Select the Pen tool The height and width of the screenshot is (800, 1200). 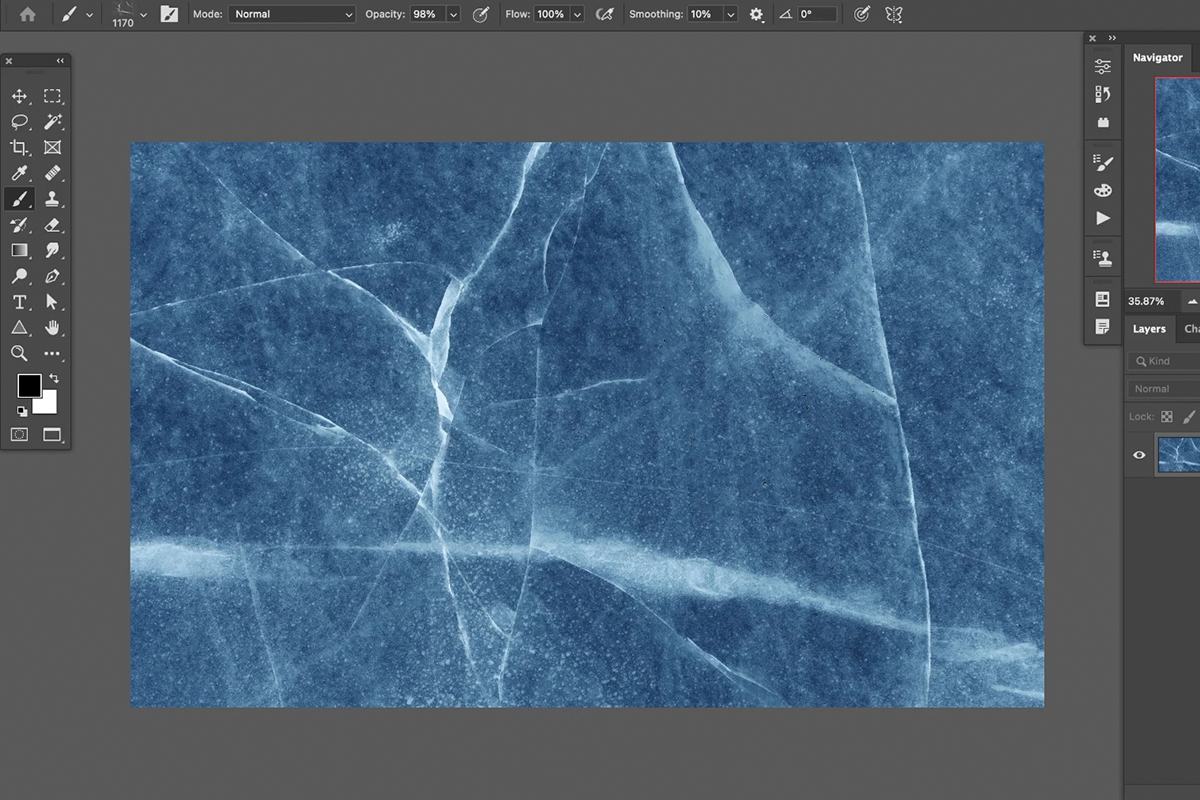coord(52,276)
